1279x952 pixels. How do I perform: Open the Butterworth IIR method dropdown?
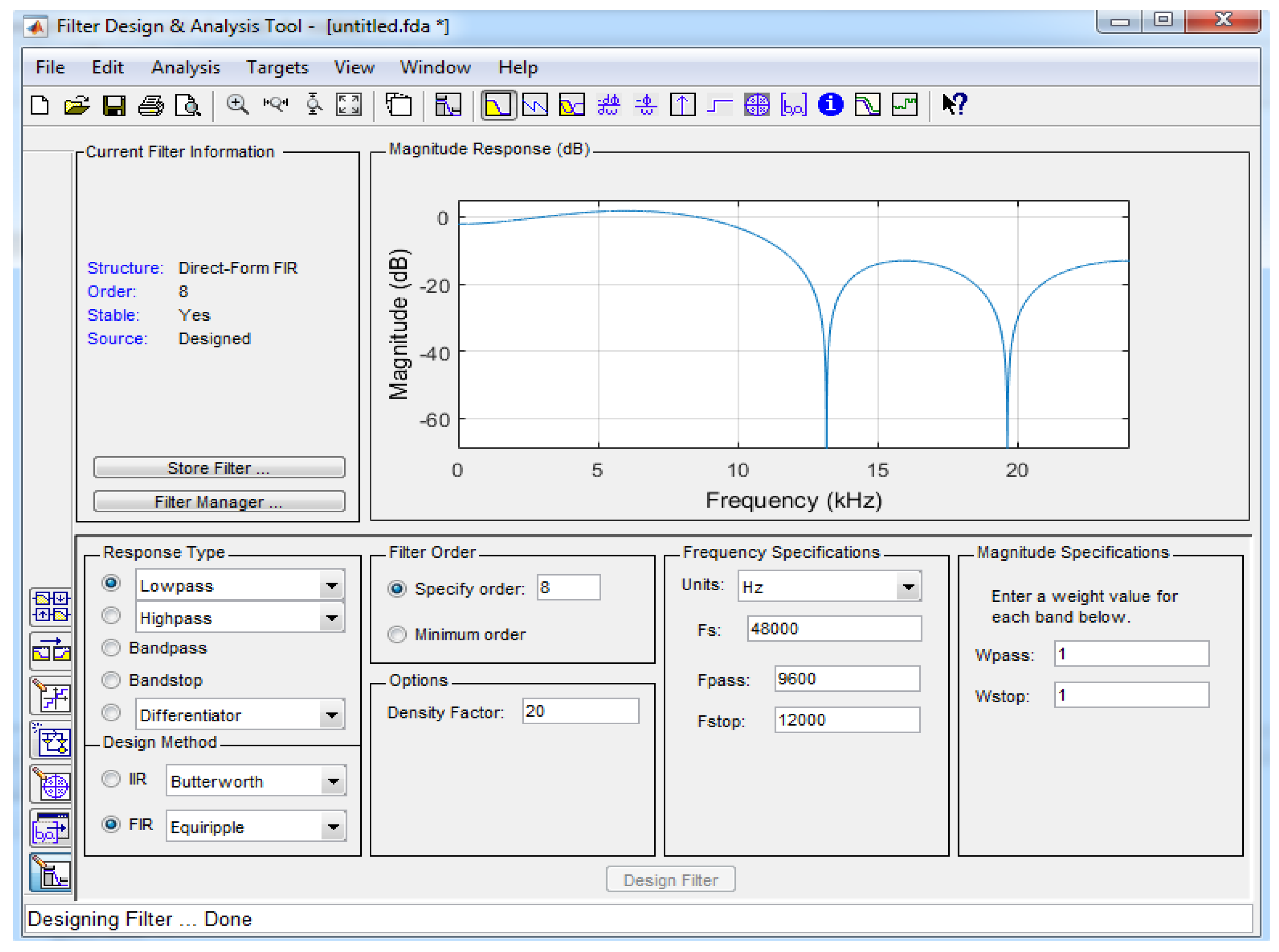[334, 781]
